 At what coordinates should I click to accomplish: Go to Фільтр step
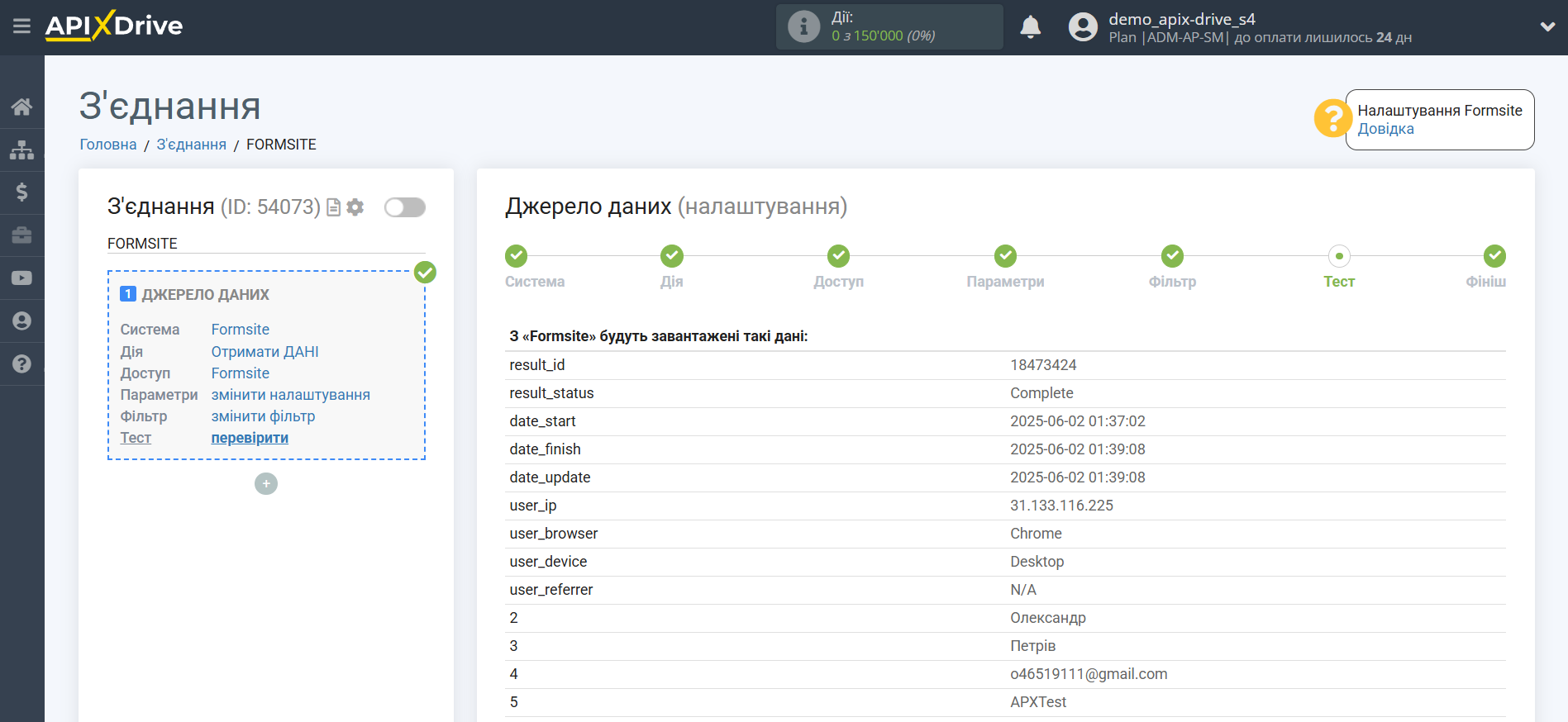tap(1173, 256)
